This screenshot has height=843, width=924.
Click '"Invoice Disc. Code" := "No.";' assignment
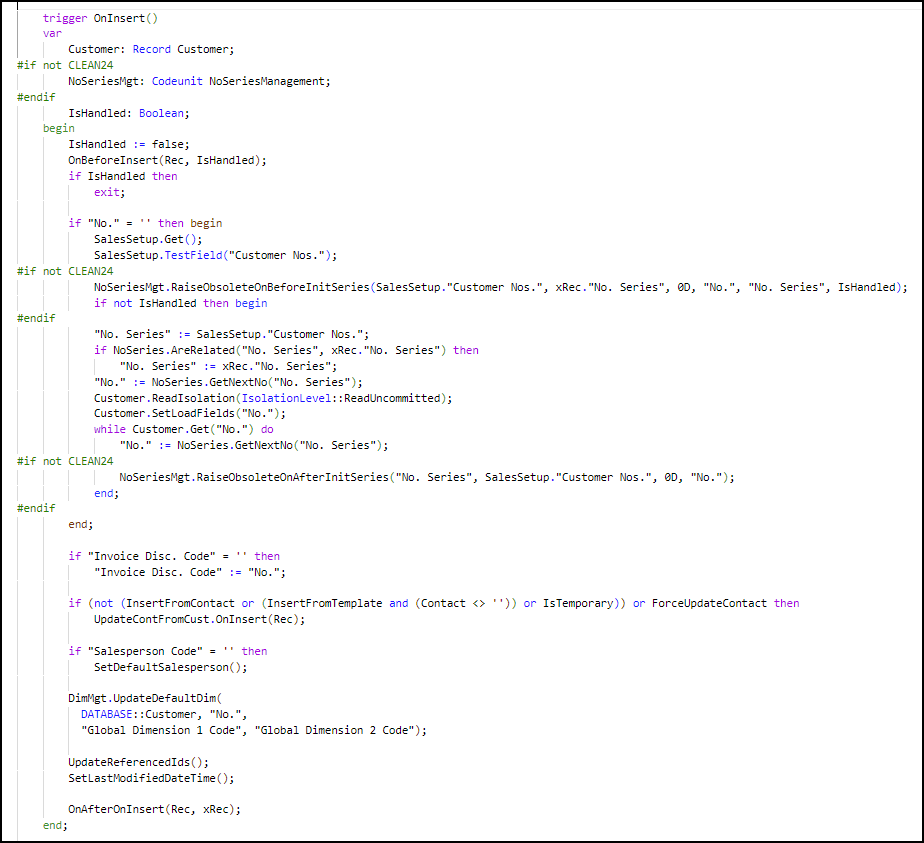190,572
